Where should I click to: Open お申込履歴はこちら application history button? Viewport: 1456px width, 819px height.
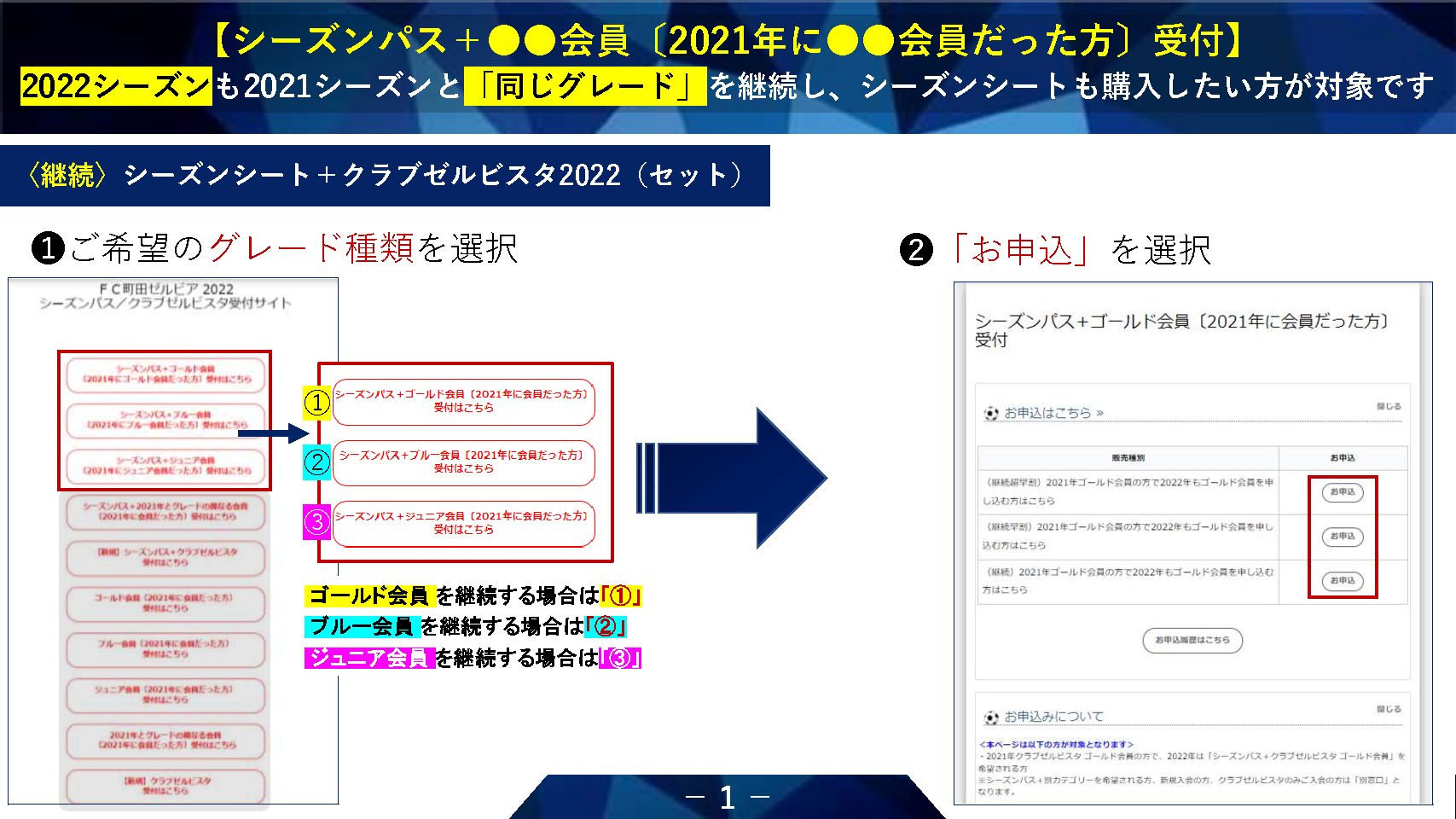(x=1192, y=640)
